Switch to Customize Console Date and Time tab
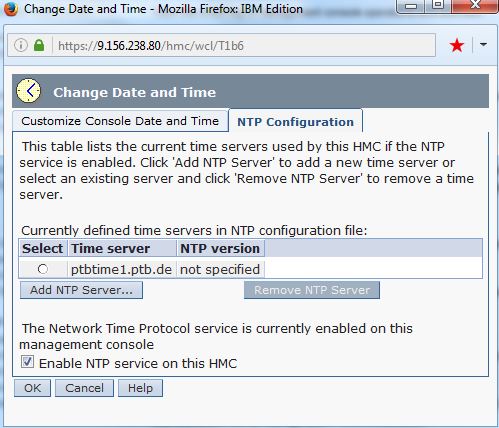The width and height of the screenshot is (499, 428). coord(120,121)
